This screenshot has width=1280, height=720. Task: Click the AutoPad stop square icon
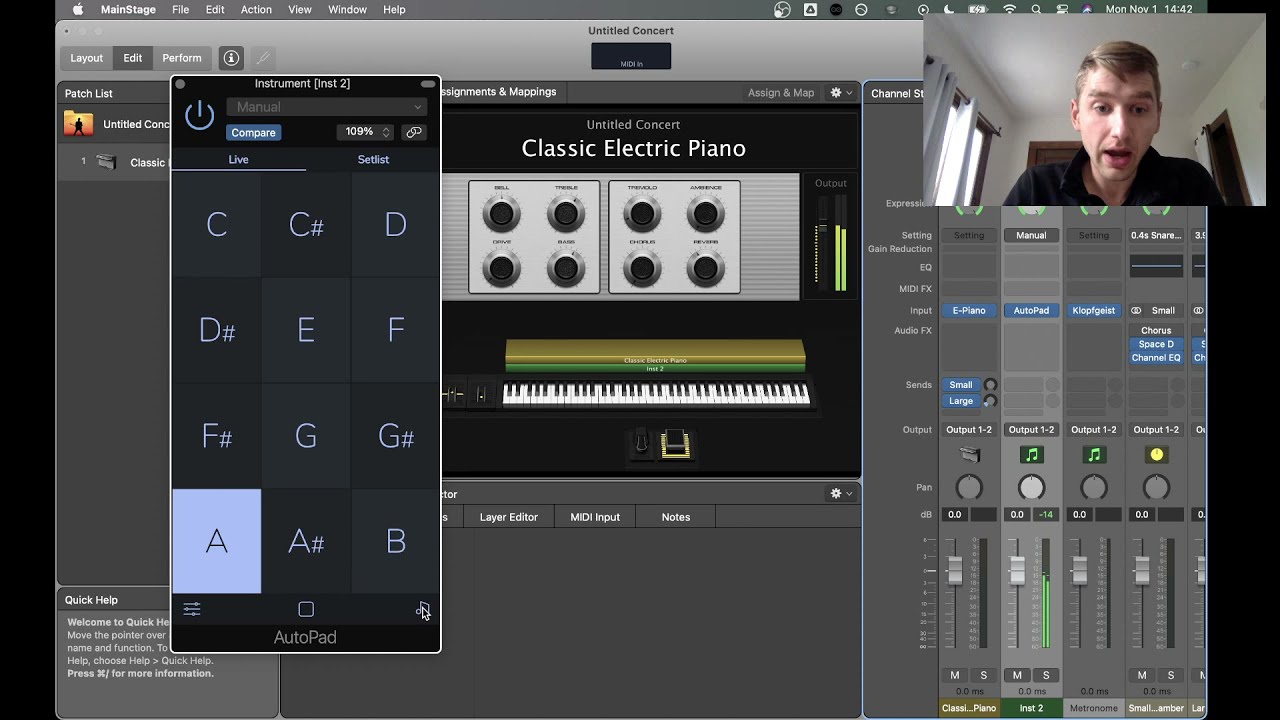click(306, 609)
